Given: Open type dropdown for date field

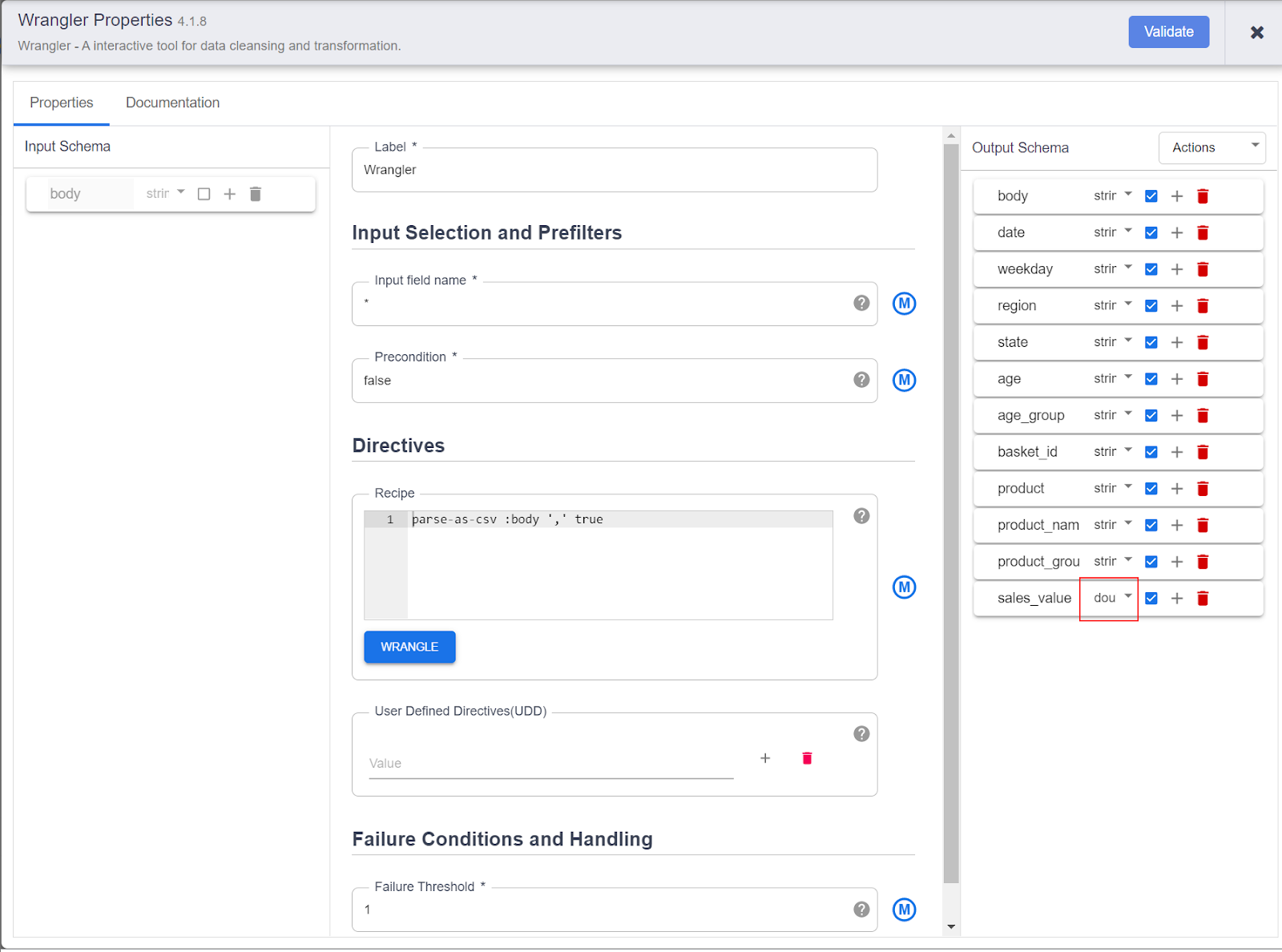Looking at the screenshot, I should (1112, 232).
